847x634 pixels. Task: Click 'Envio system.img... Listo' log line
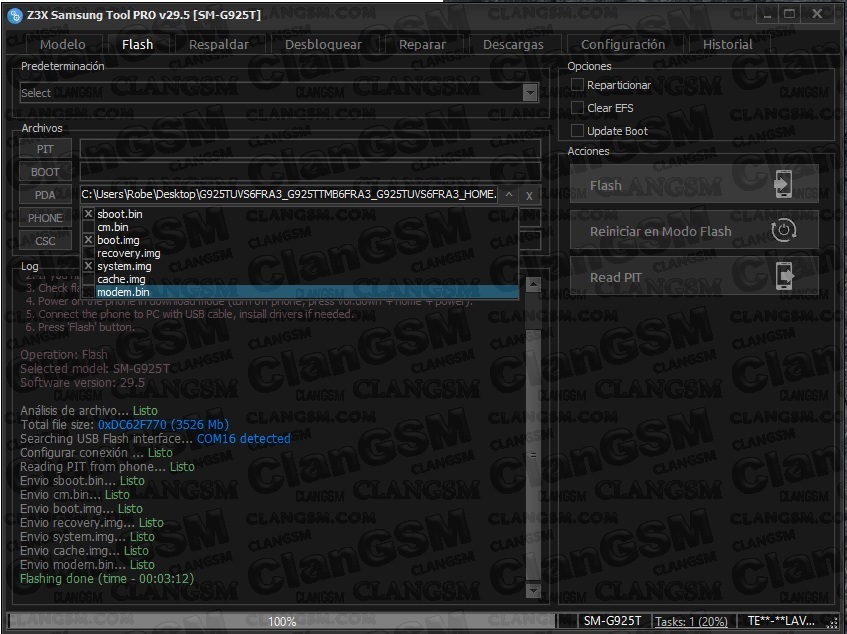click(x=88, y=537)
